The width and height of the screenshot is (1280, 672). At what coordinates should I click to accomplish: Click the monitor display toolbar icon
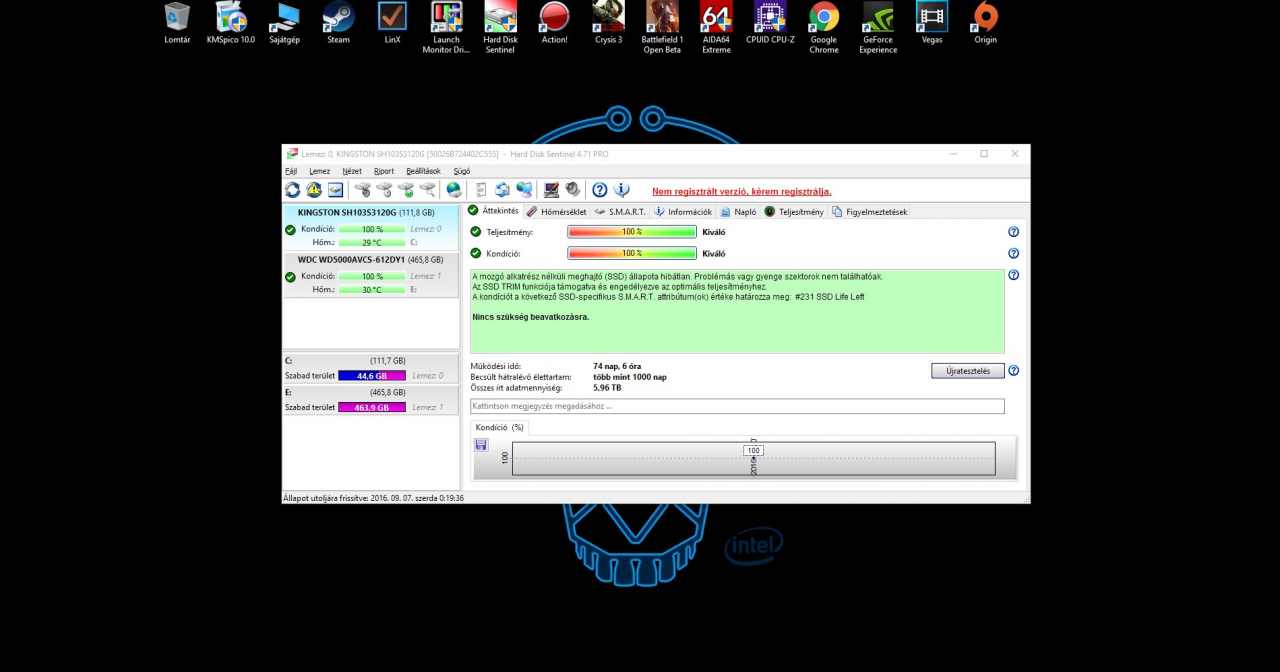pos(551,190)
